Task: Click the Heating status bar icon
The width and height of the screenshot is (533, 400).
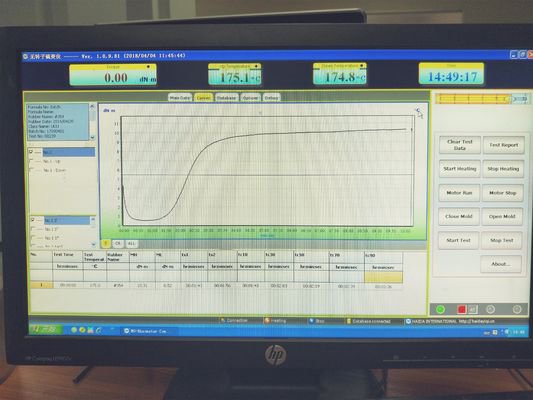Action: (x=267, y=320)
